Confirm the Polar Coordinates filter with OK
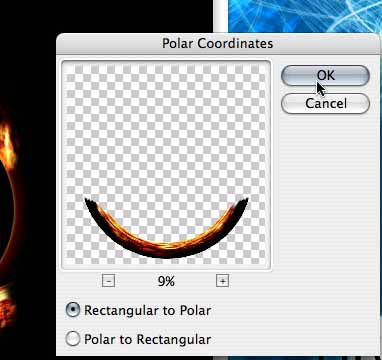 [x=325, y=76]
